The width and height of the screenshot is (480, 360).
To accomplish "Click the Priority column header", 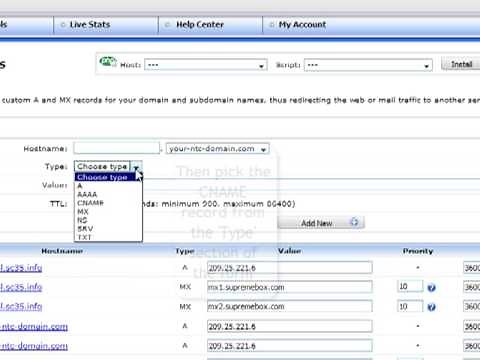I will [x=418, y=251].
